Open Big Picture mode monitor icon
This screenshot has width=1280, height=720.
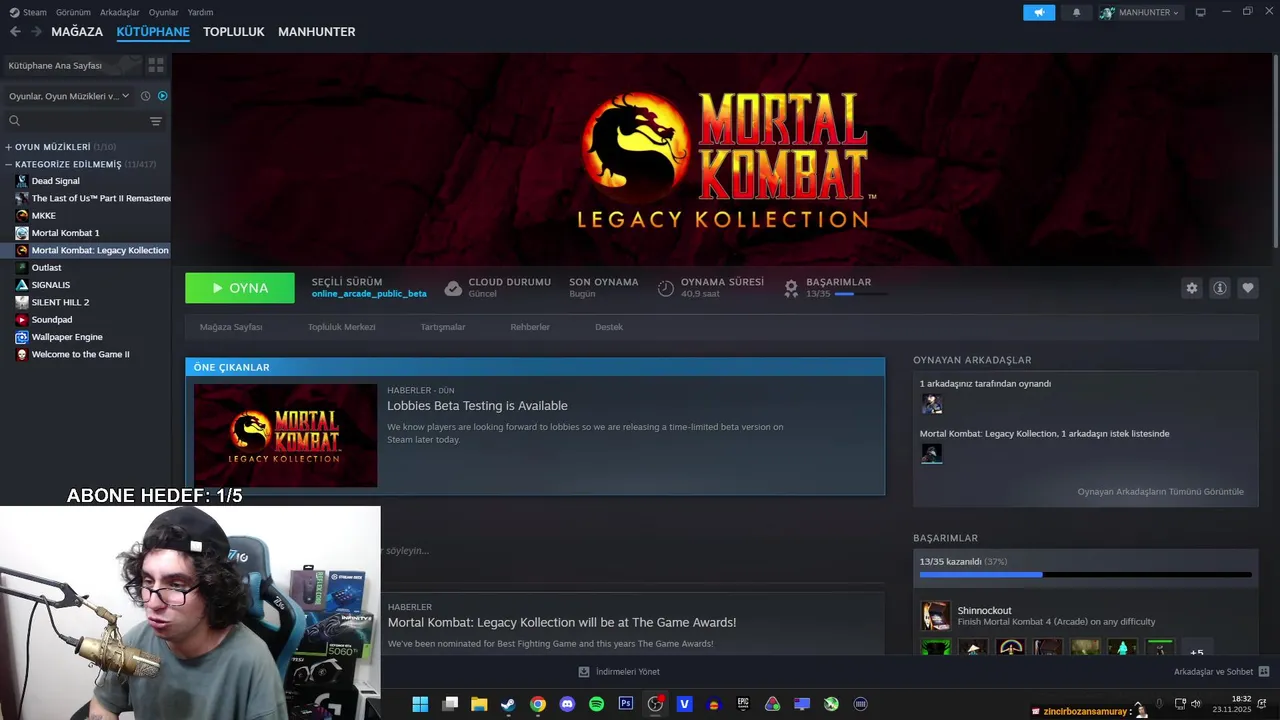pyautogui.click(x=1200, y=12)
